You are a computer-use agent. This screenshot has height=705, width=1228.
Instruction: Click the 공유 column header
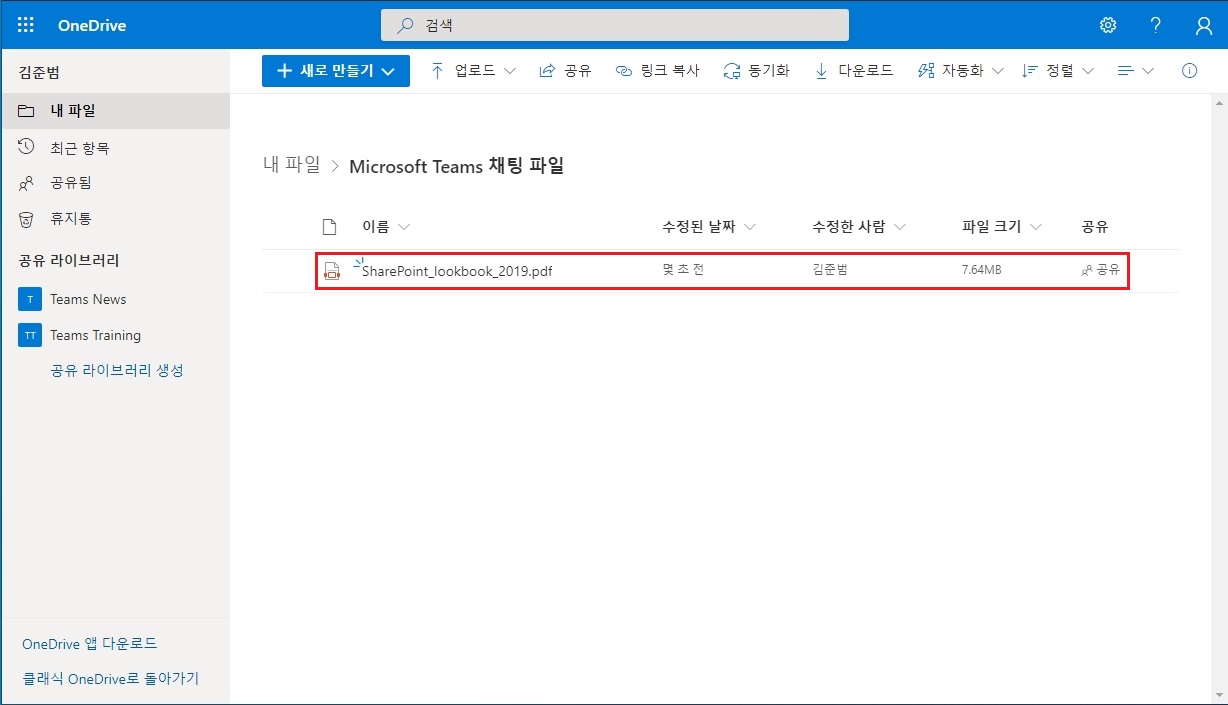[x=1095, y=227]
